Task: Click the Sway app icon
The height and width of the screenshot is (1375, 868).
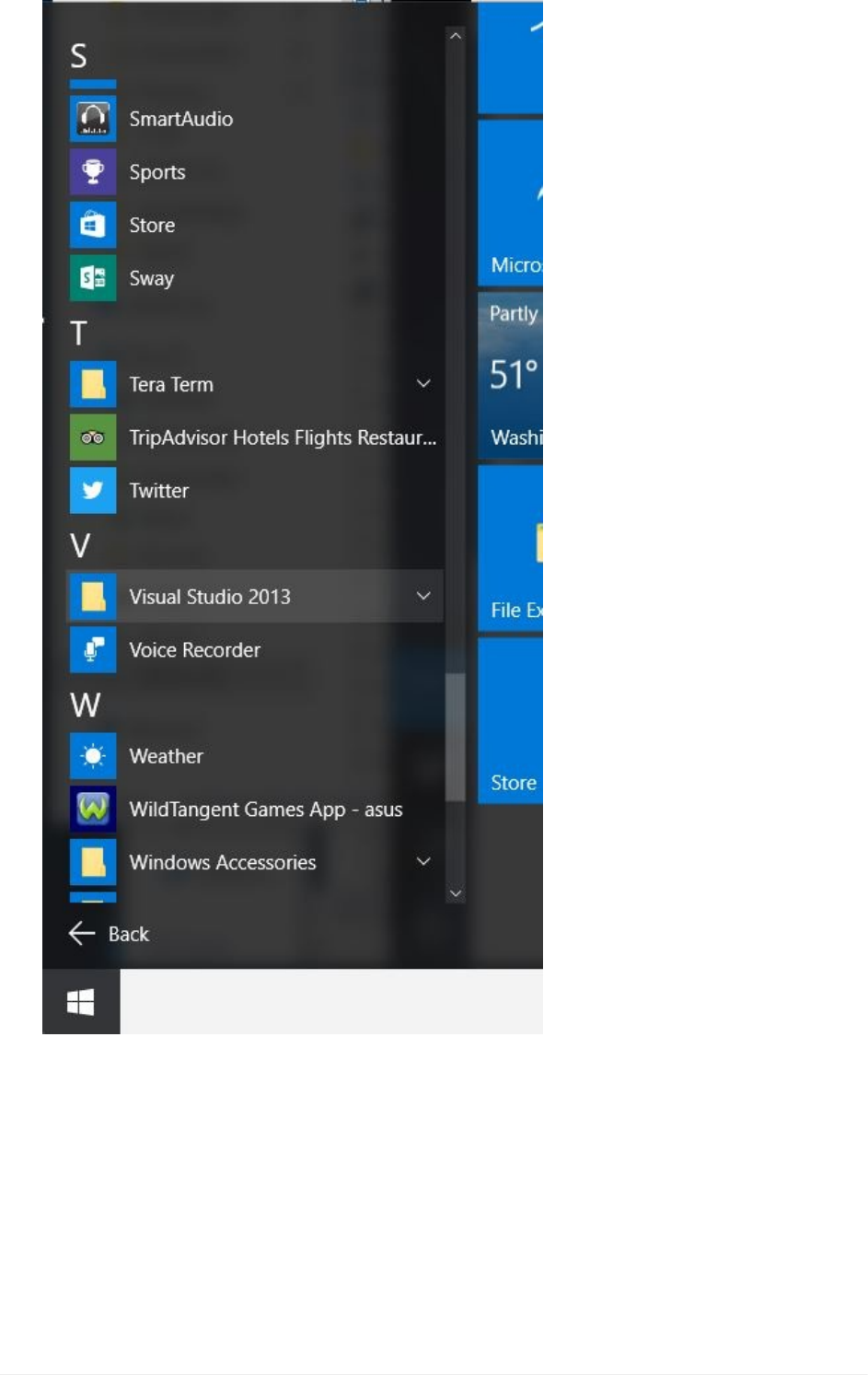Action: pos(93,278)
